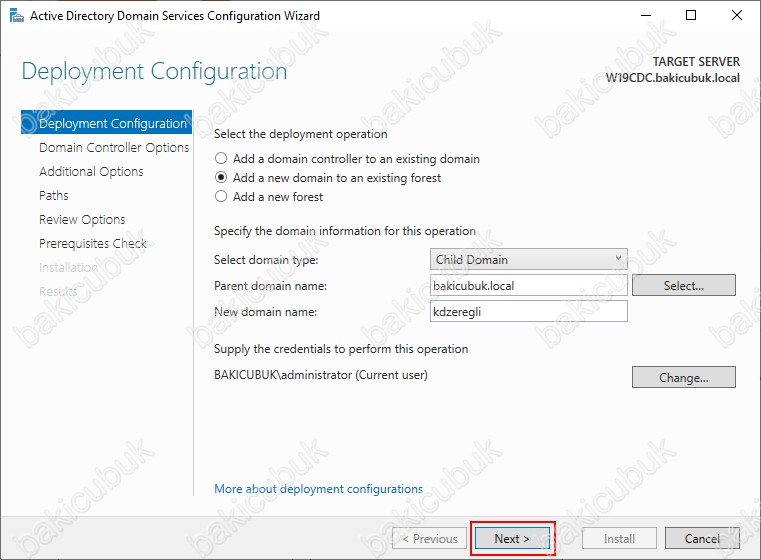This screenshot has width=761, height=560.
Task: Click 'Specify the domain information' label
Action: pos(345,231)
